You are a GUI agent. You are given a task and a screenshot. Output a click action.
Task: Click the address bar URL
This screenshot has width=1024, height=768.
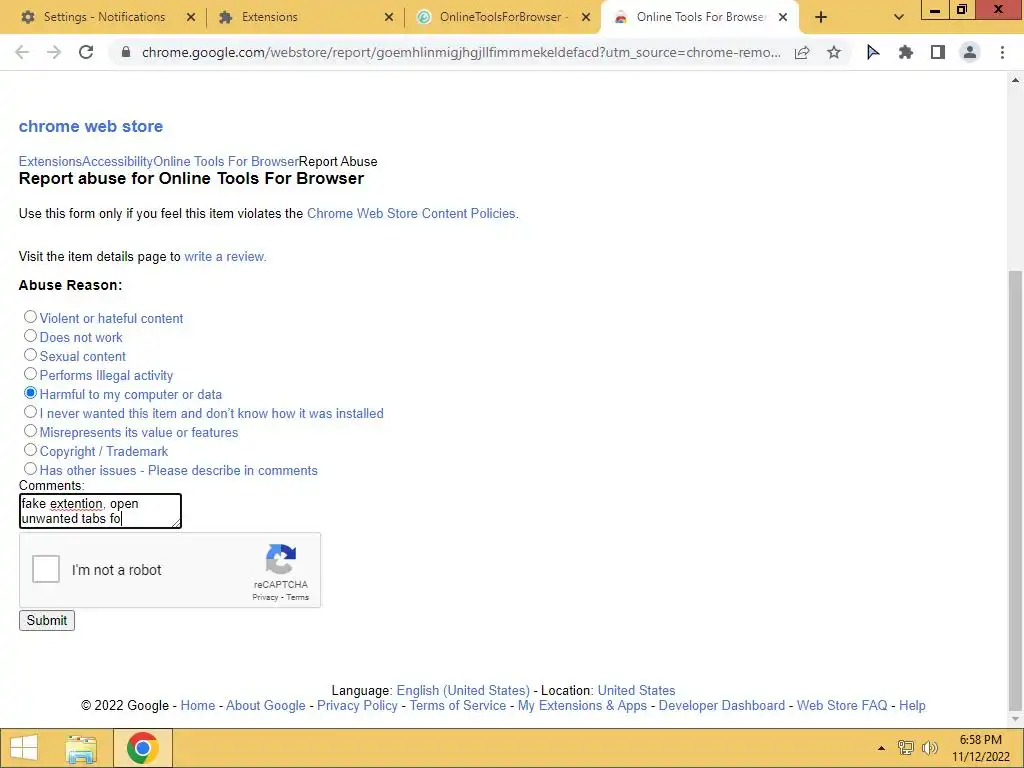461,52
